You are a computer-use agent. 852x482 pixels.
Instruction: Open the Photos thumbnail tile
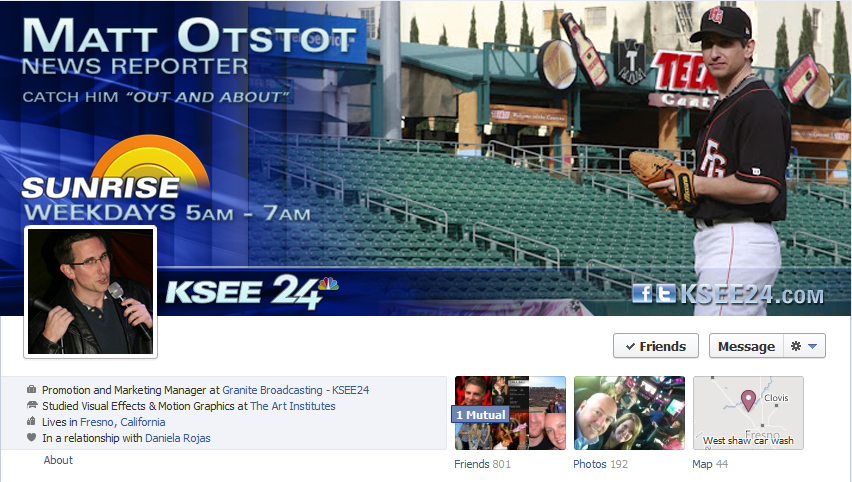(629, 413)
